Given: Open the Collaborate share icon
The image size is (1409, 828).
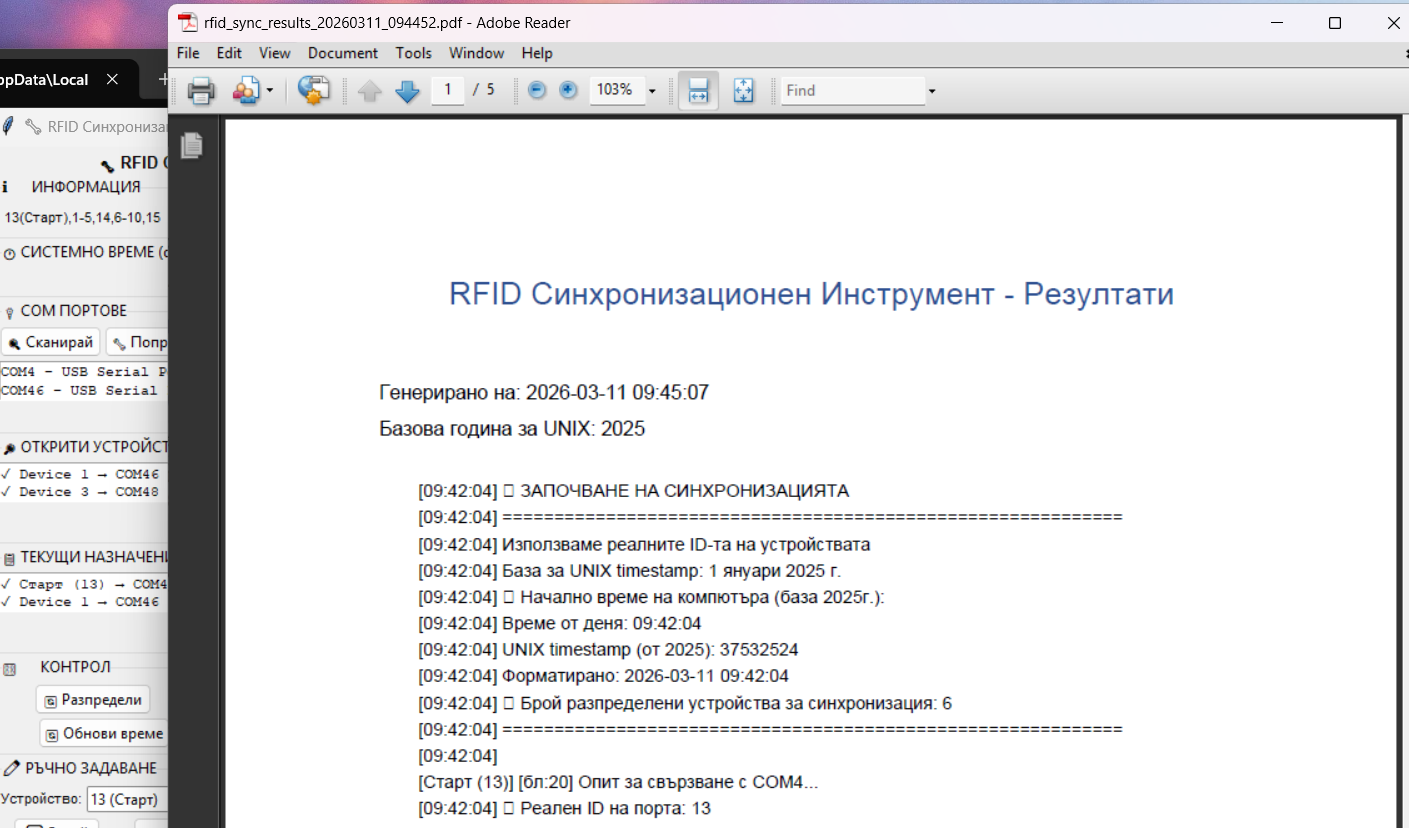Looking at the screenshot, I should [245, 91].
